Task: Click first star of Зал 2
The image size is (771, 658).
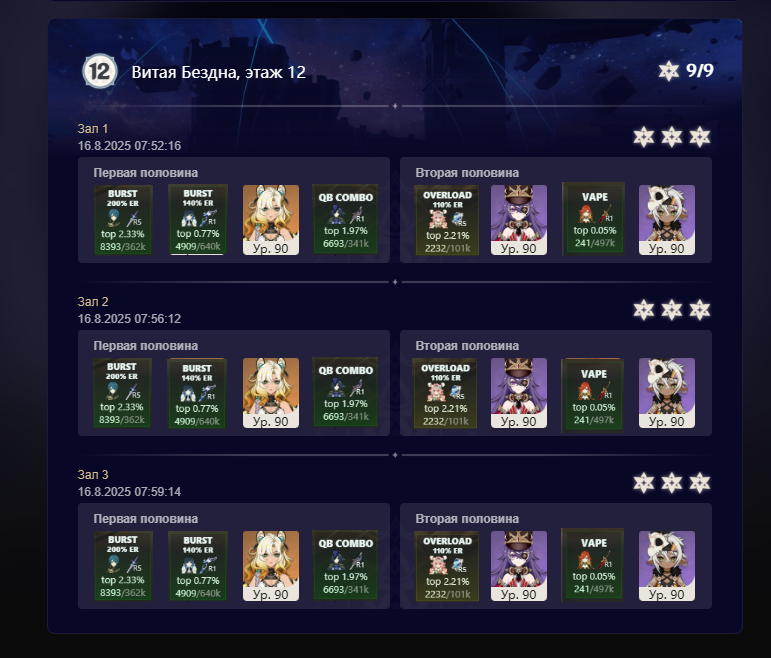Action: tap(644, 310)
